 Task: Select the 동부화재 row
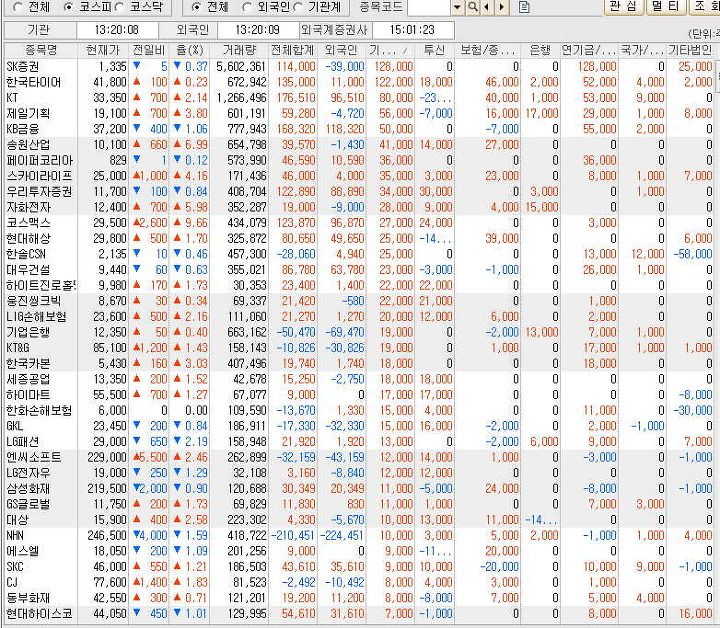point(359,598)
